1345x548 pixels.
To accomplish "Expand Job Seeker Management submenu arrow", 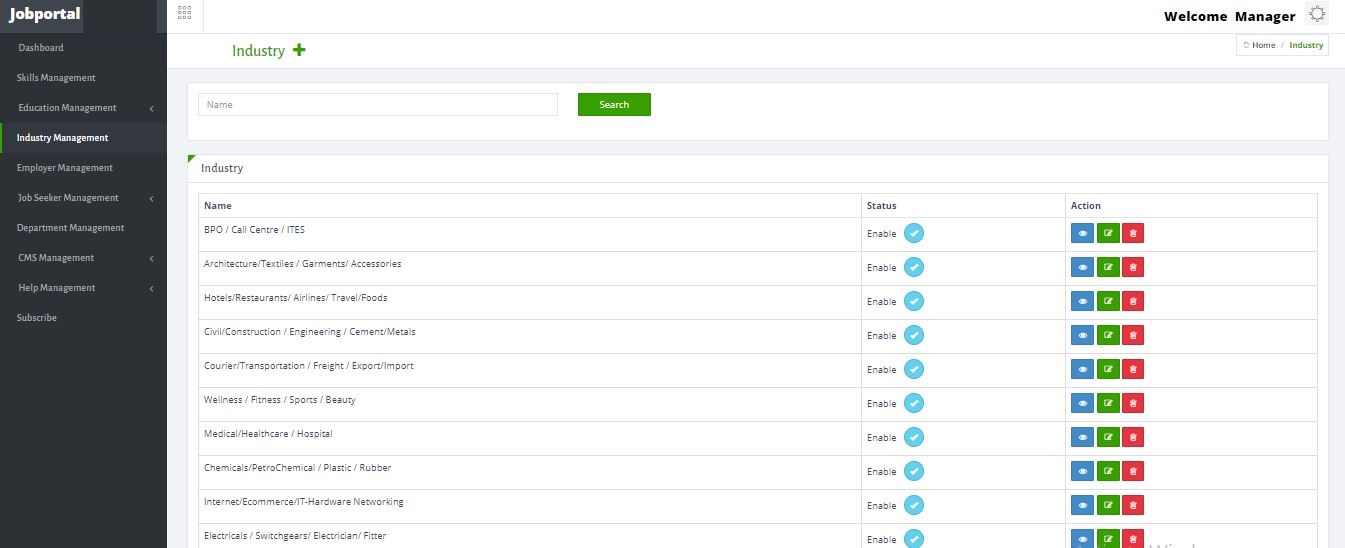I will click(151, 198).
